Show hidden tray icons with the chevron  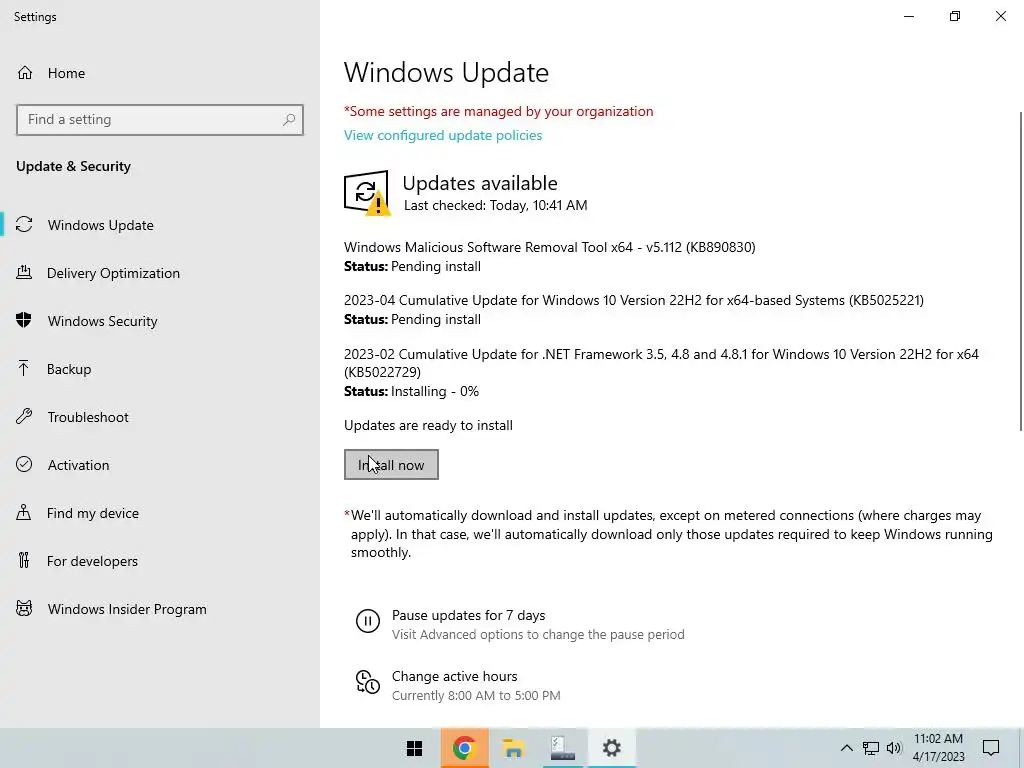846,748
